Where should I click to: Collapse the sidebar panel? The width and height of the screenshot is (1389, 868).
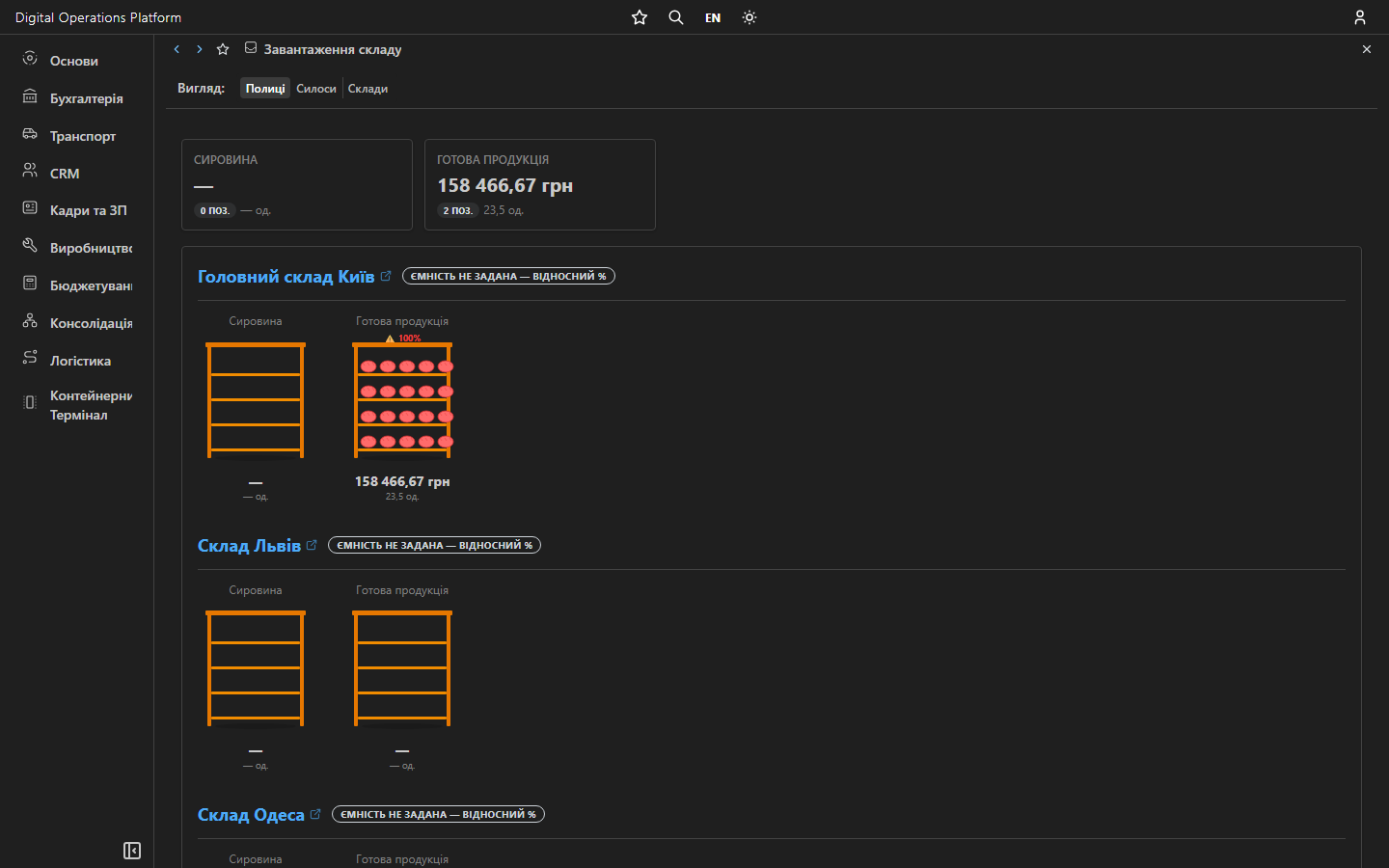[132, 851]
